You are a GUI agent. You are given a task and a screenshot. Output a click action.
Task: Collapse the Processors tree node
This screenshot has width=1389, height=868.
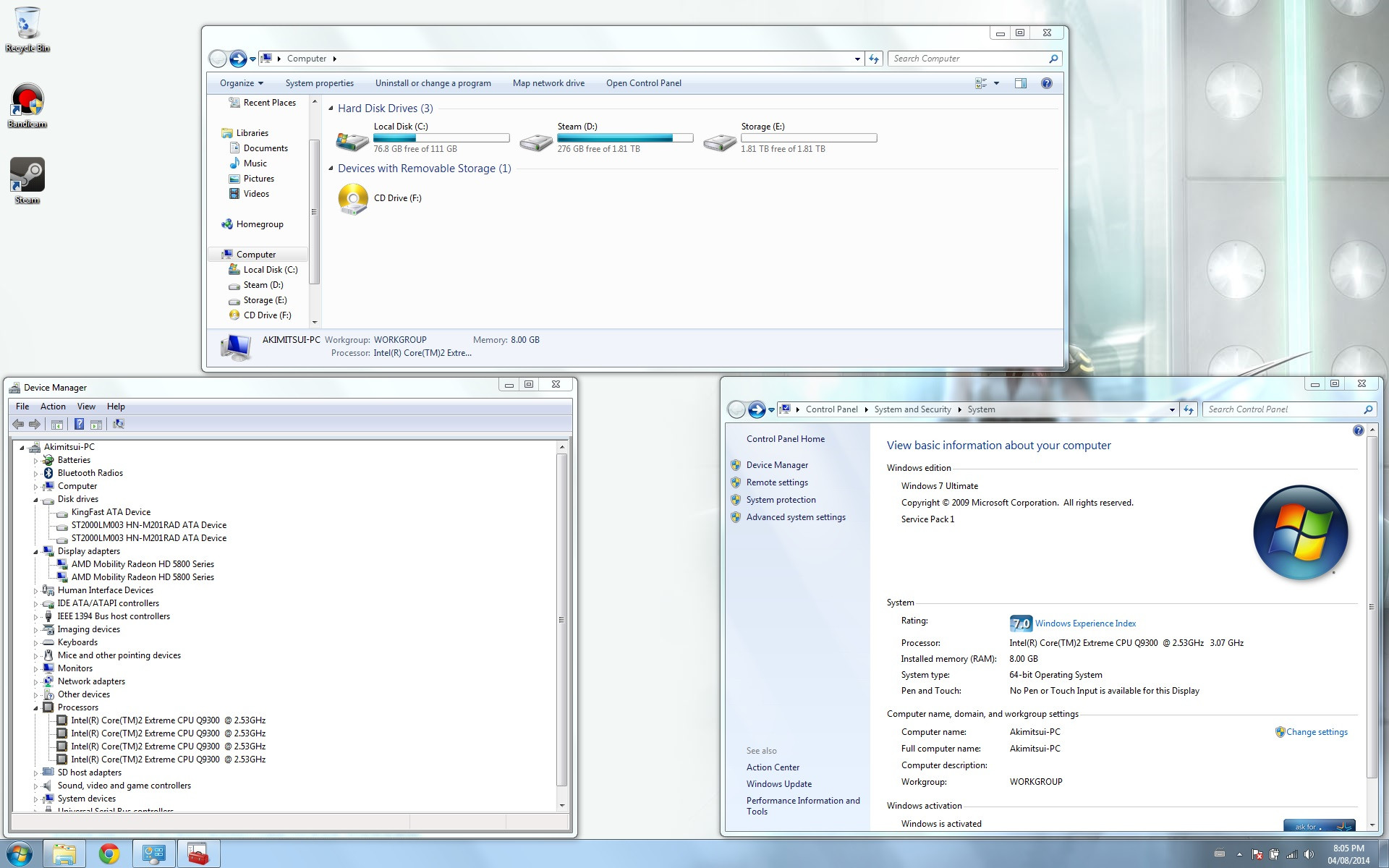point(35,708)
